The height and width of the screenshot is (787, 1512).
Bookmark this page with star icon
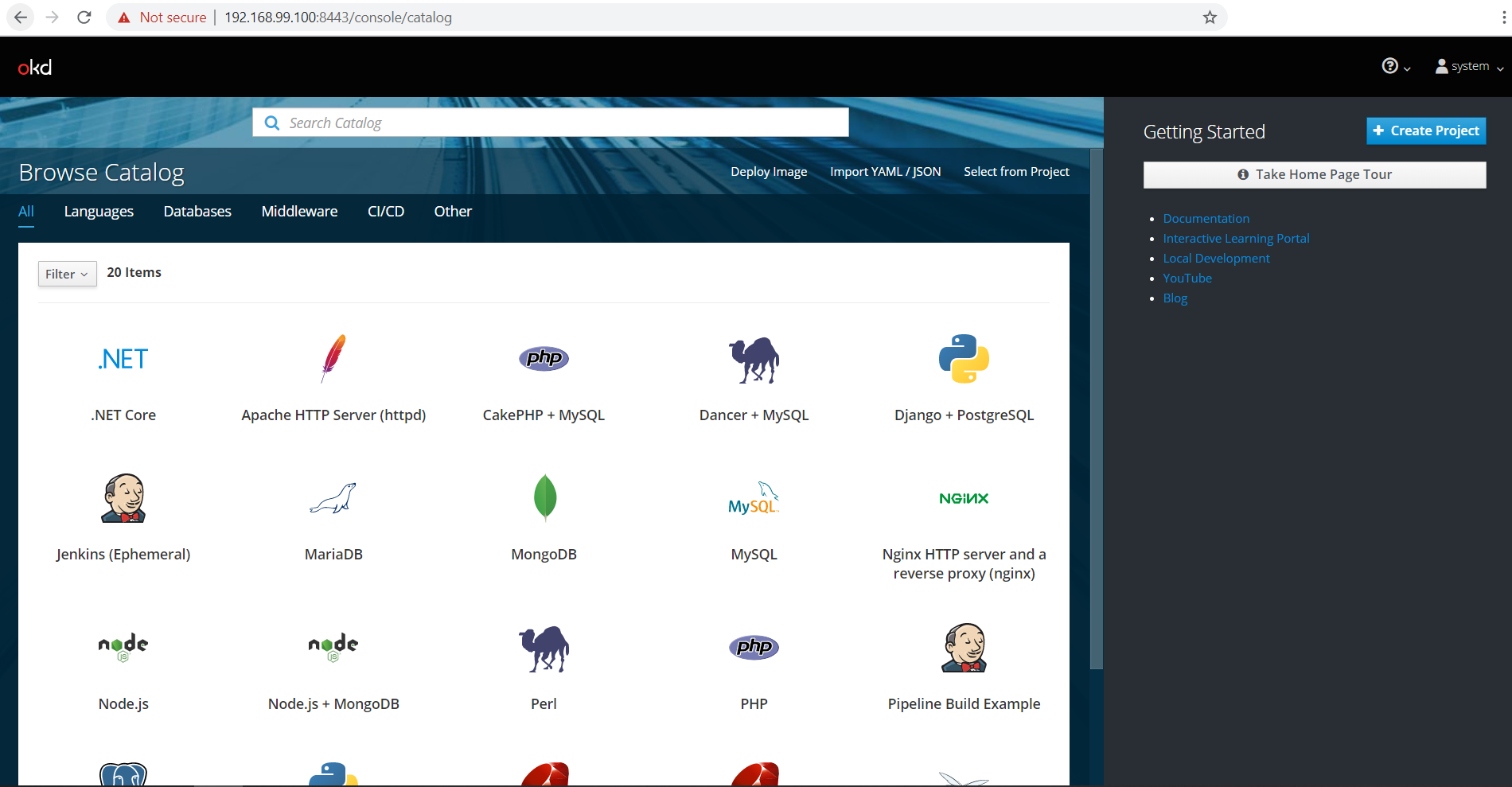(1210, 18)
